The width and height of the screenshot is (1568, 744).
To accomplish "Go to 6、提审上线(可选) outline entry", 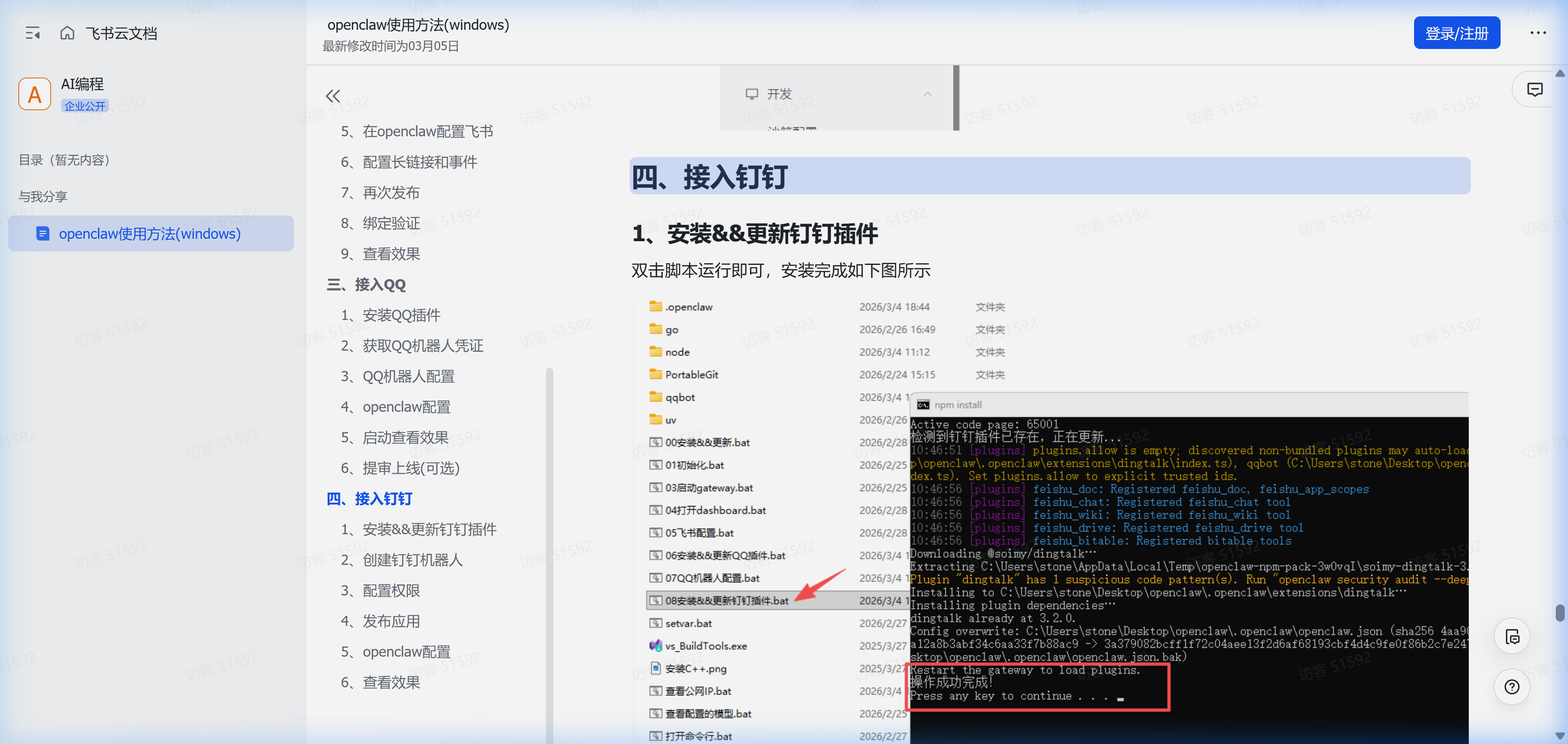I will (x=400, y=468).
